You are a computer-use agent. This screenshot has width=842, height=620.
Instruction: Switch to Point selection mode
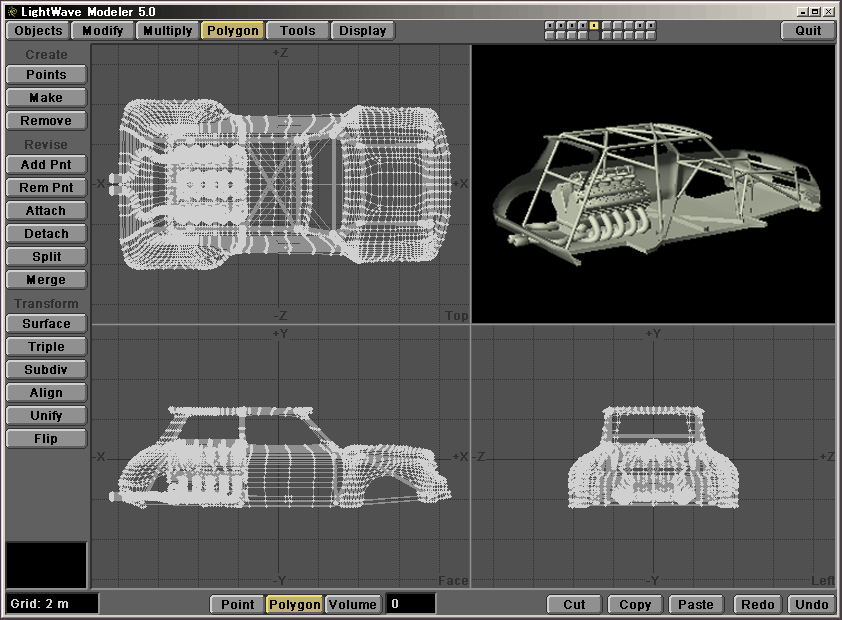[x=237, y=604]
